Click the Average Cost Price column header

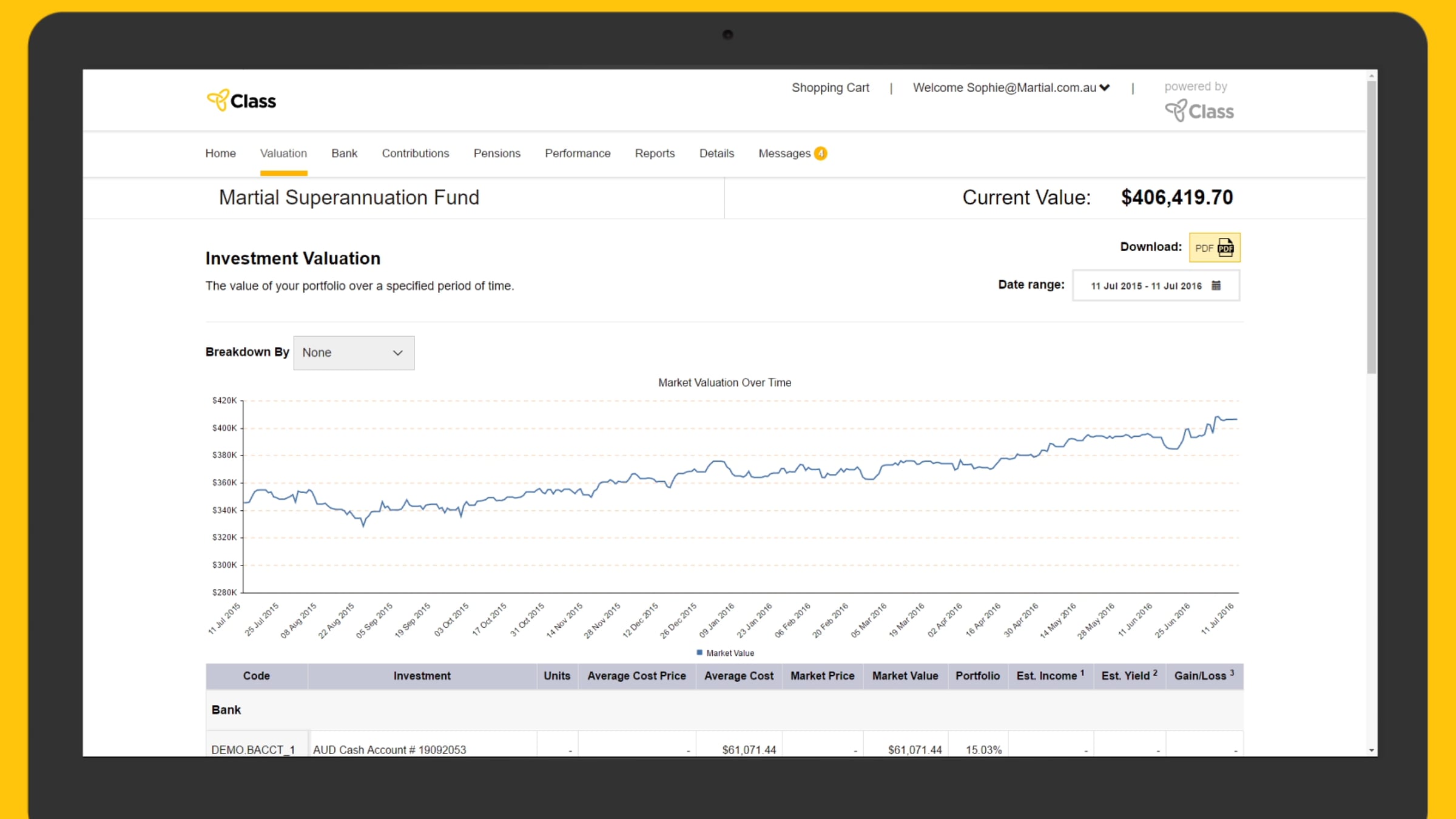coord(636,676)
